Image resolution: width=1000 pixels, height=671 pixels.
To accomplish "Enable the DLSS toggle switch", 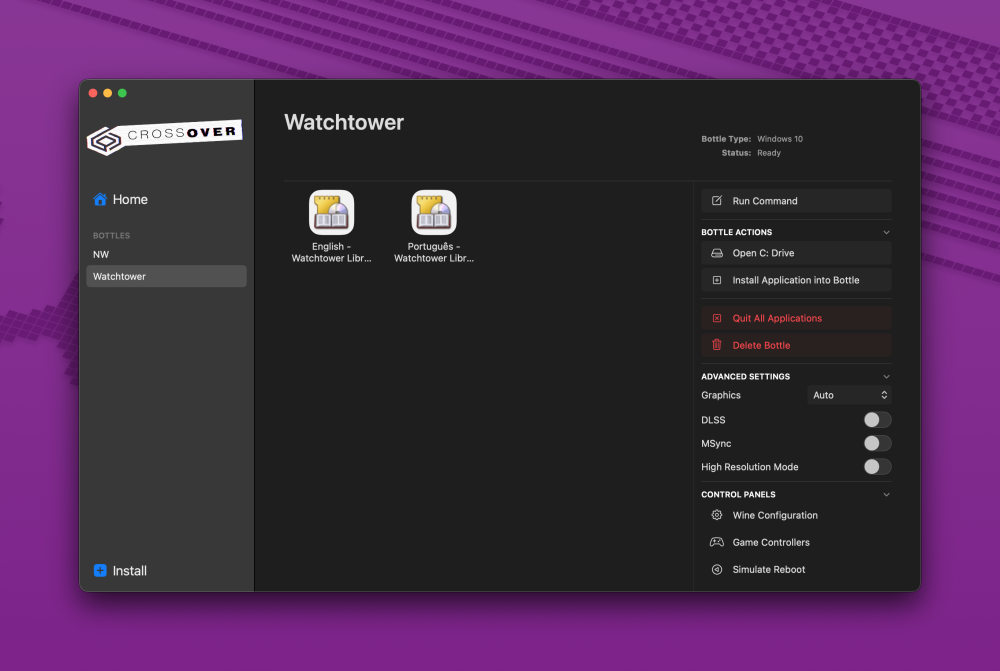I will 877,420.
